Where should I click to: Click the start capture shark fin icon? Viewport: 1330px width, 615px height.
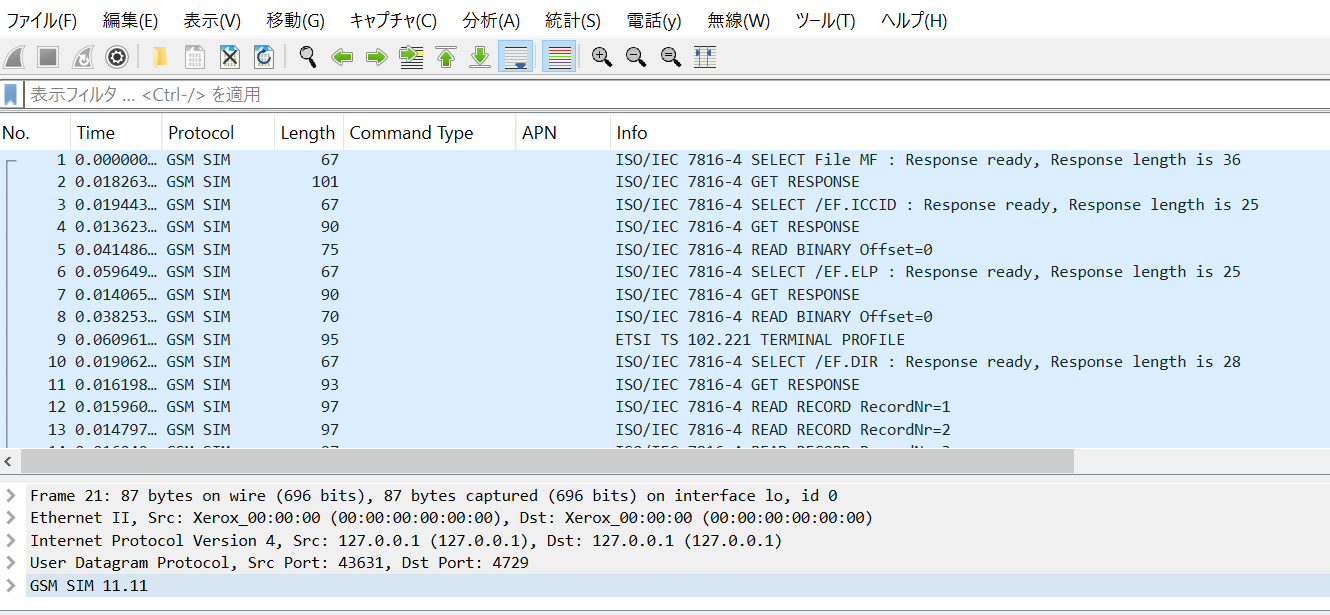(15, 58)
